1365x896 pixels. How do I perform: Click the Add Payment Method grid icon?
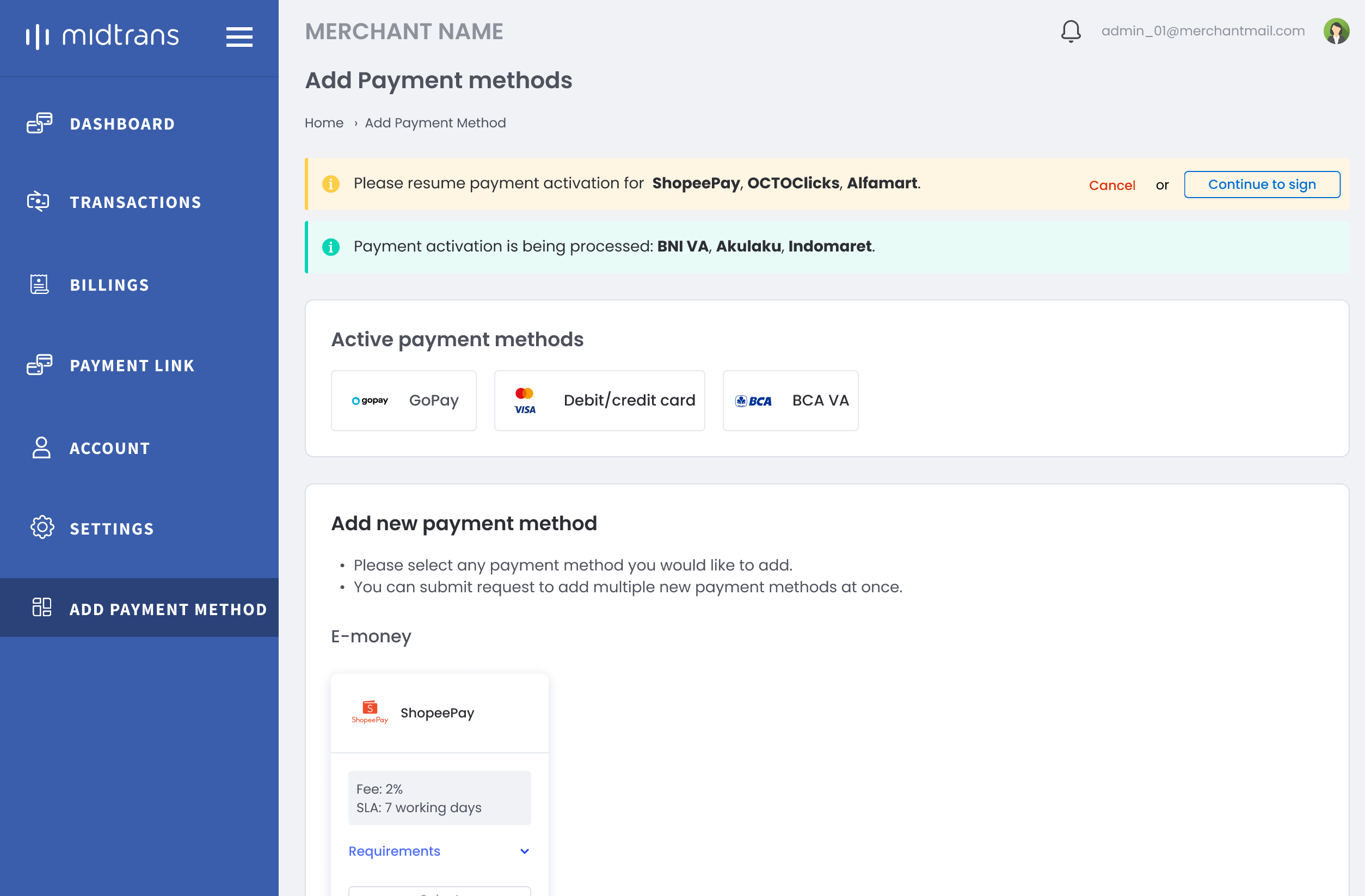click(x=42, y=607)
